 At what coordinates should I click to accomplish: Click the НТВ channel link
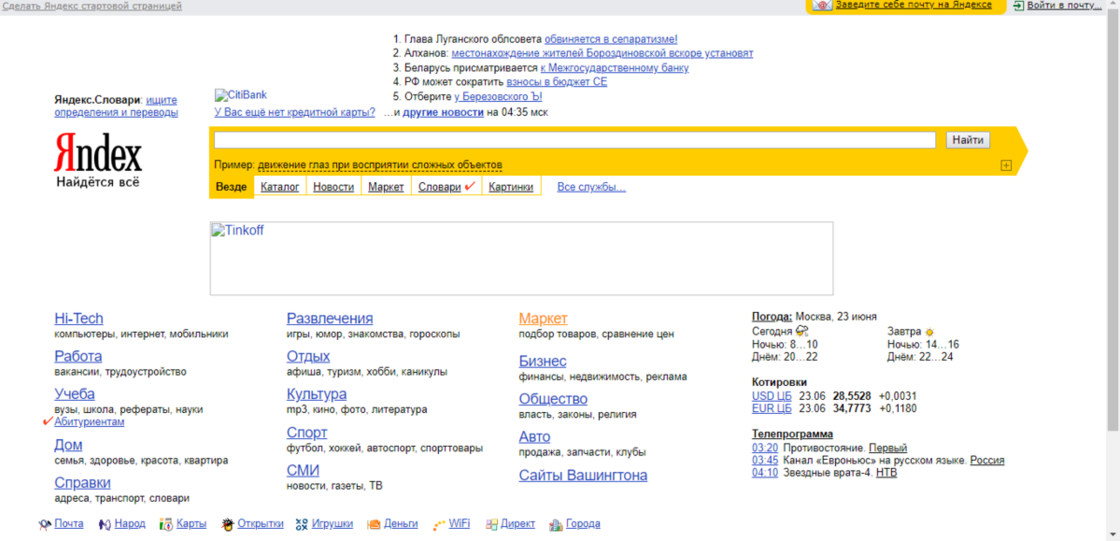(886, 472)
